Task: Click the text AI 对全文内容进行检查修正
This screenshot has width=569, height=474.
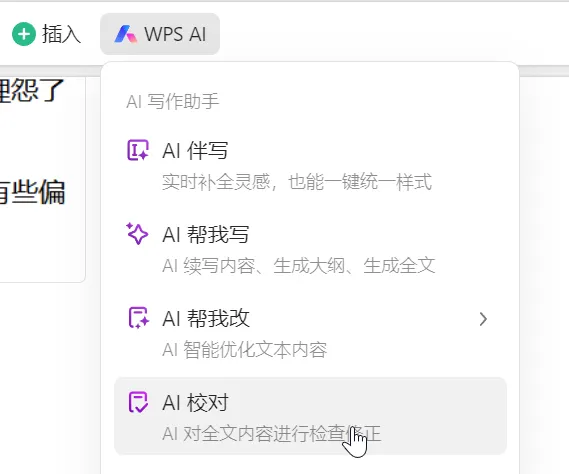Action: tap(271, 434)
